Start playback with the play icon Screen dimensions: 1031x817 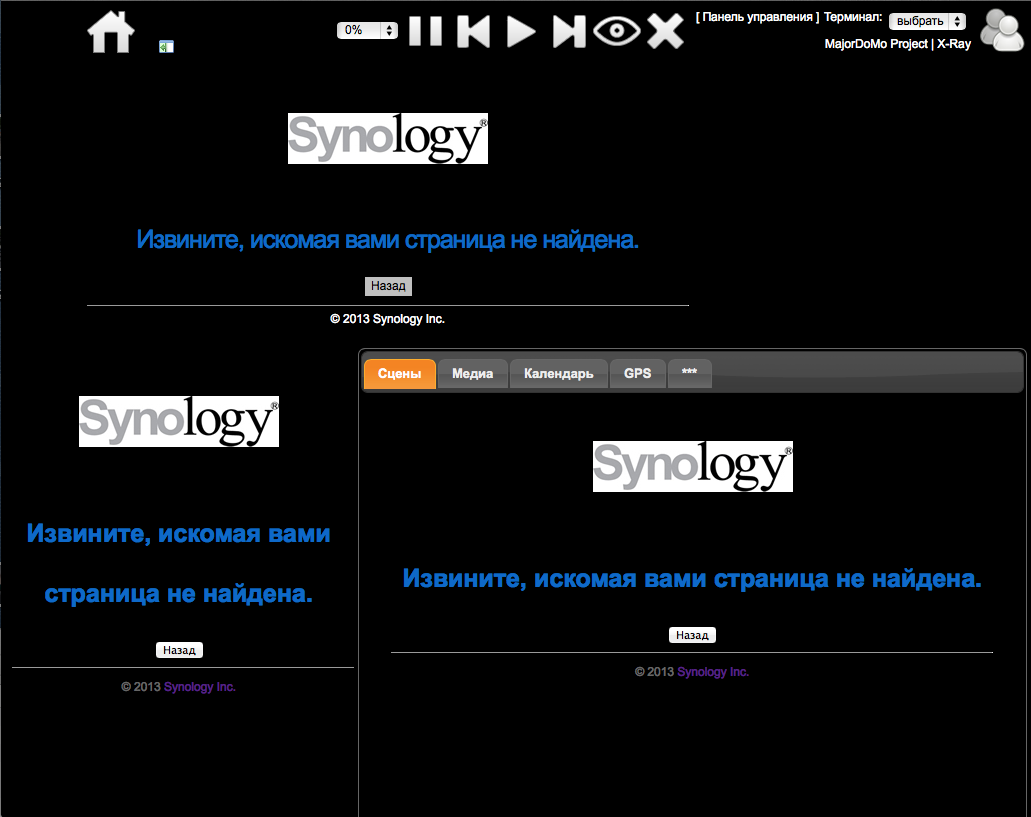tap(521, 32)
